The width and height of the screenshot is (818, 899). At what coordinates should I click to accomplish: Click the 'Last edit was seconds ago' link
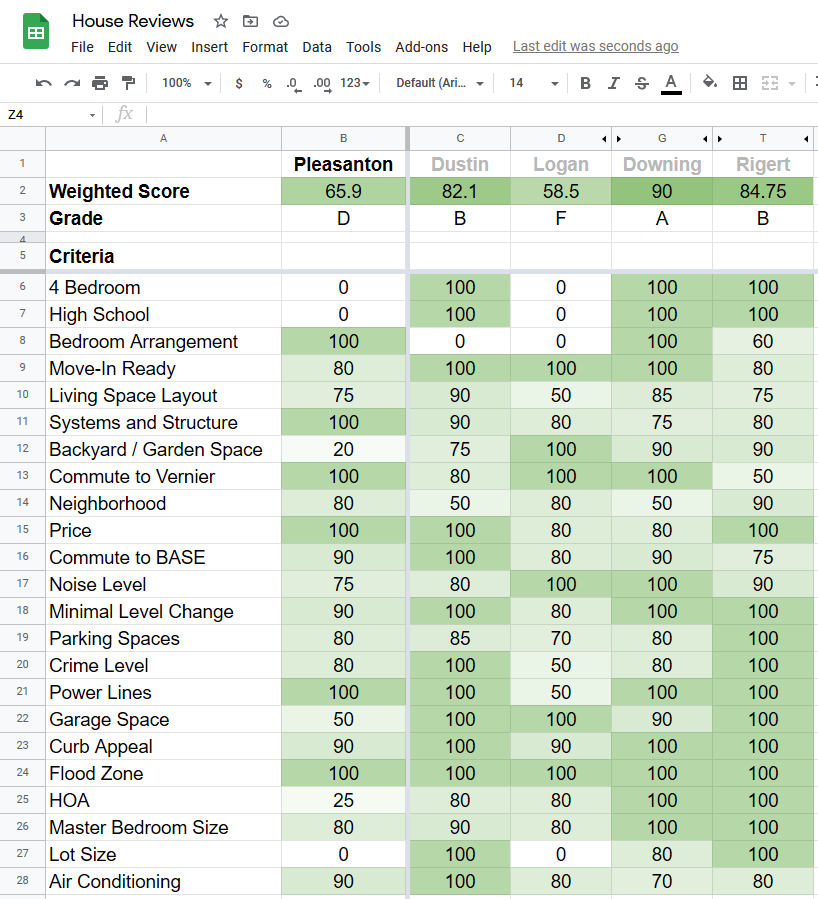pyautogui.click(x=595, y=46)
